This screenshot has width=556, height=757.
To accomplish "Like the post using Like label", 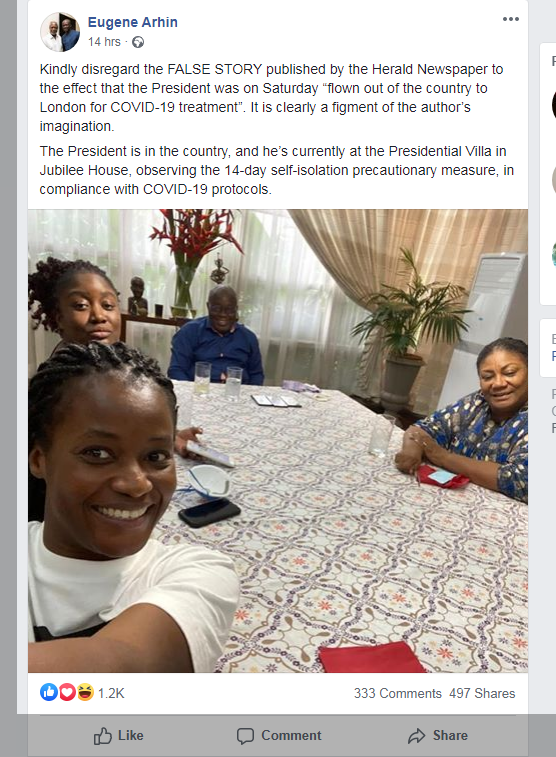I will [131, 735].
